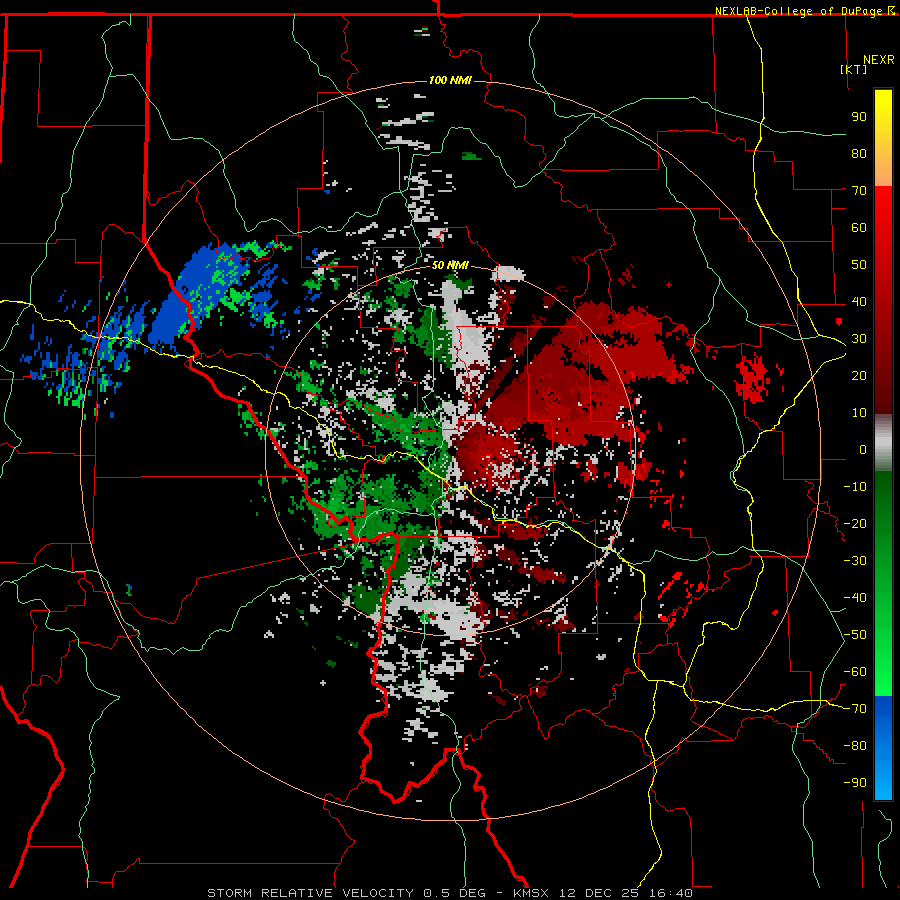Click the -10 scale label
Screen dimensions: 900x900
point(855,487)
